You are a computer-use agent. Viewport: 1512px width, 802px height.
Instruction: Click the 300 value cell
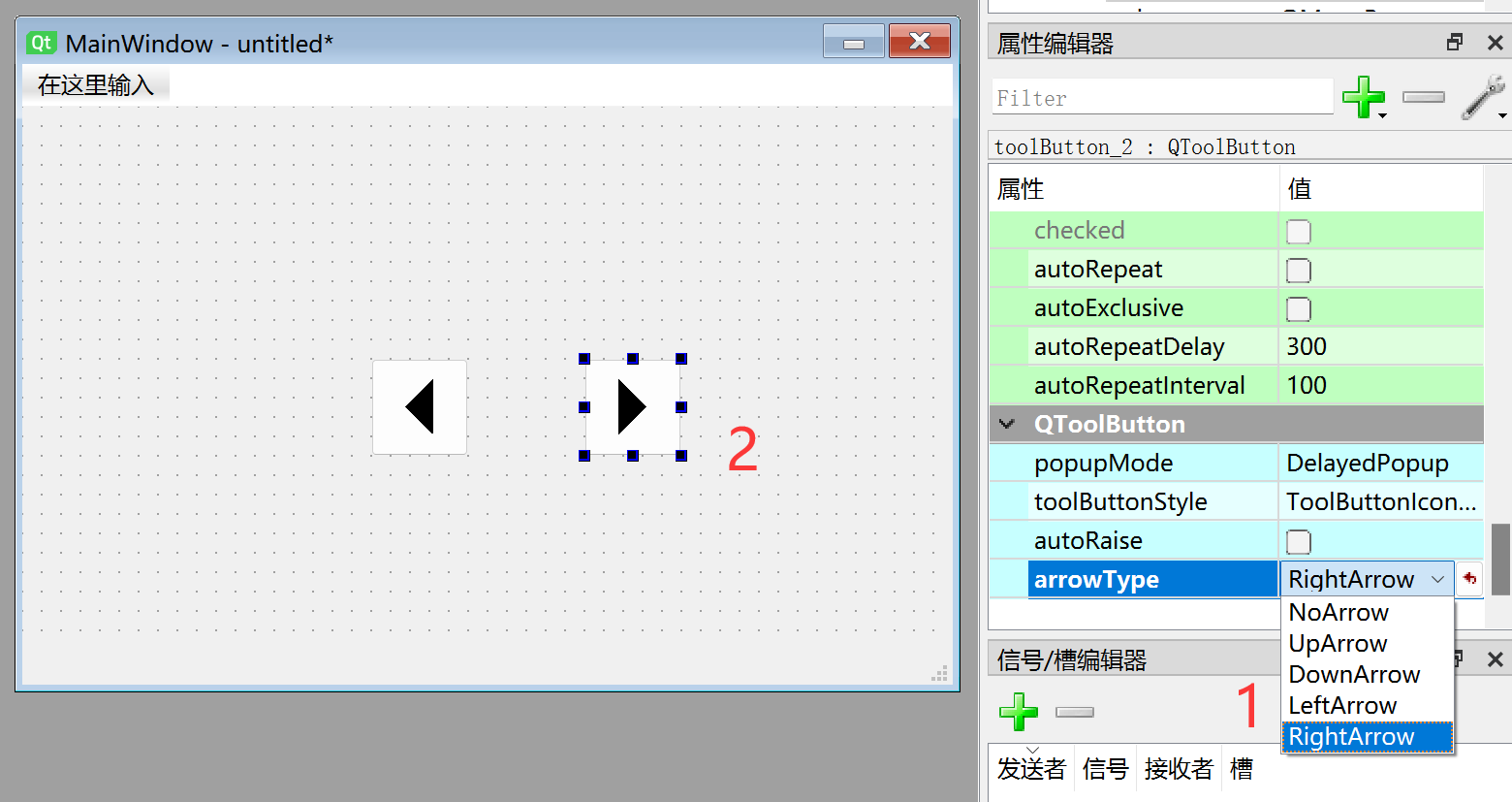pyautogui.click(x=1381, y=346)
